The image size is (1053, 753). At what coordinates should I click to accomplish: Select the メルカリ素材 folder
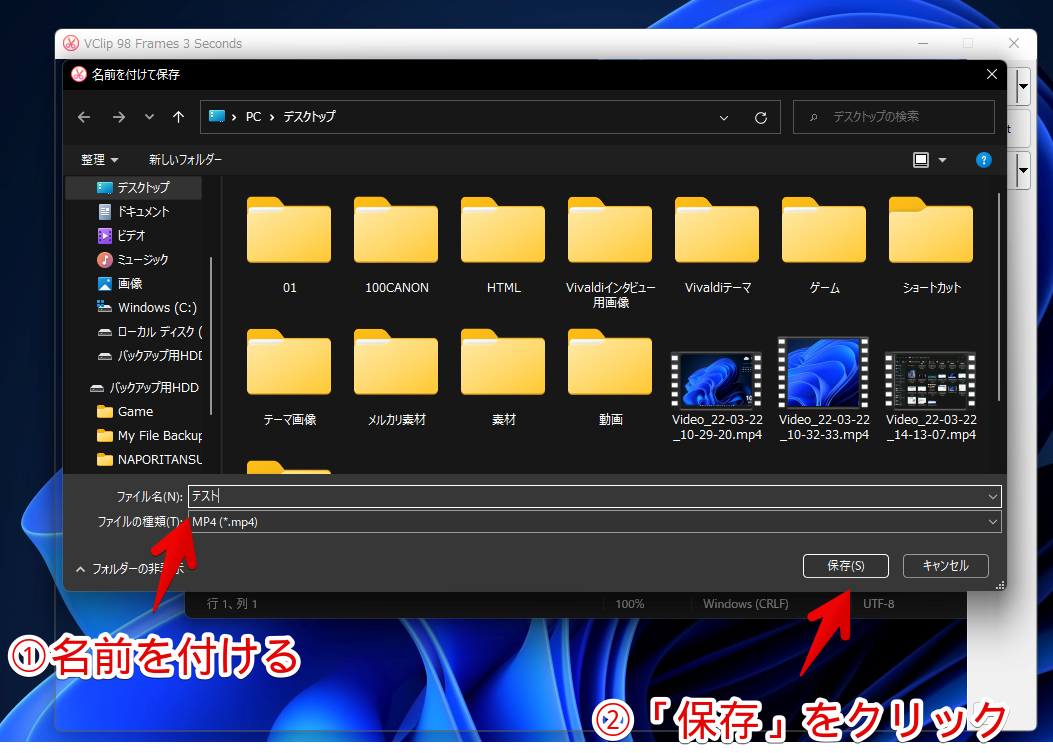pyautogui.click(x=396, y=378)
